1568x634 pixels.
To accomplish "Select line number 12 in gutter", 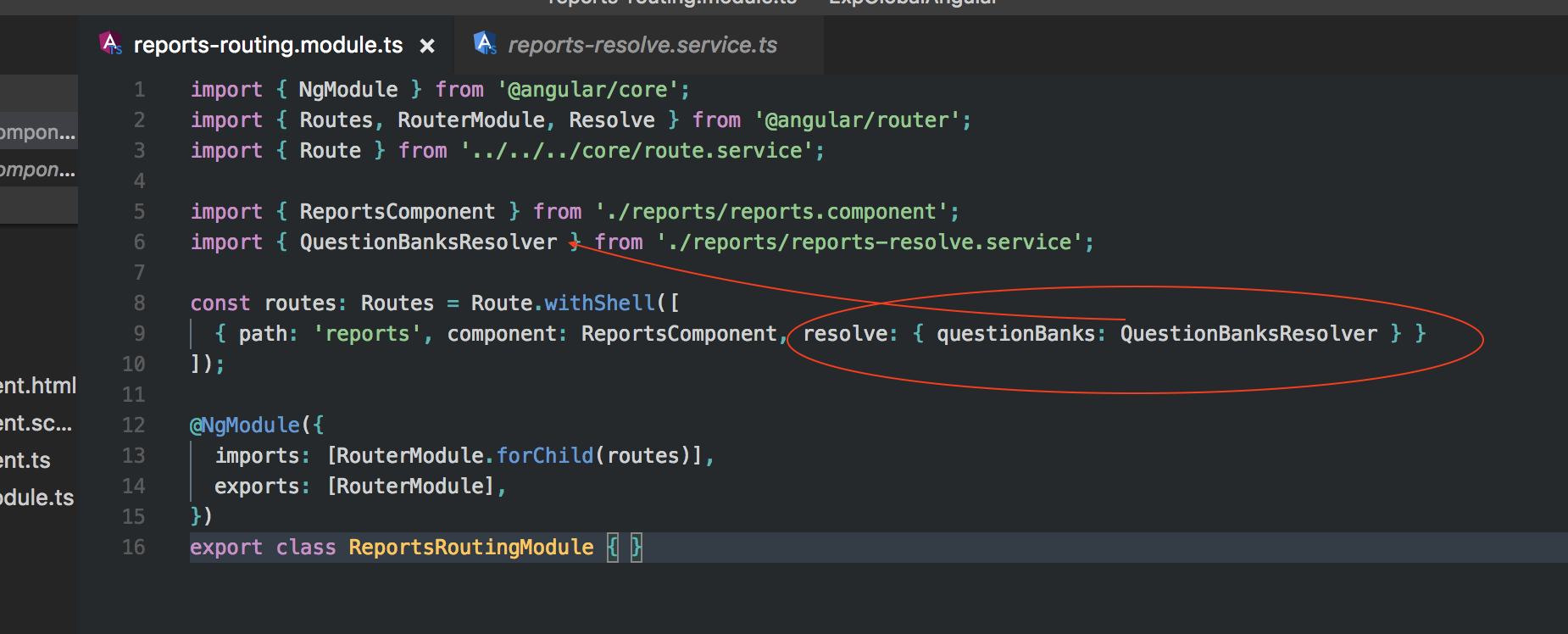I will pos(133,425).
